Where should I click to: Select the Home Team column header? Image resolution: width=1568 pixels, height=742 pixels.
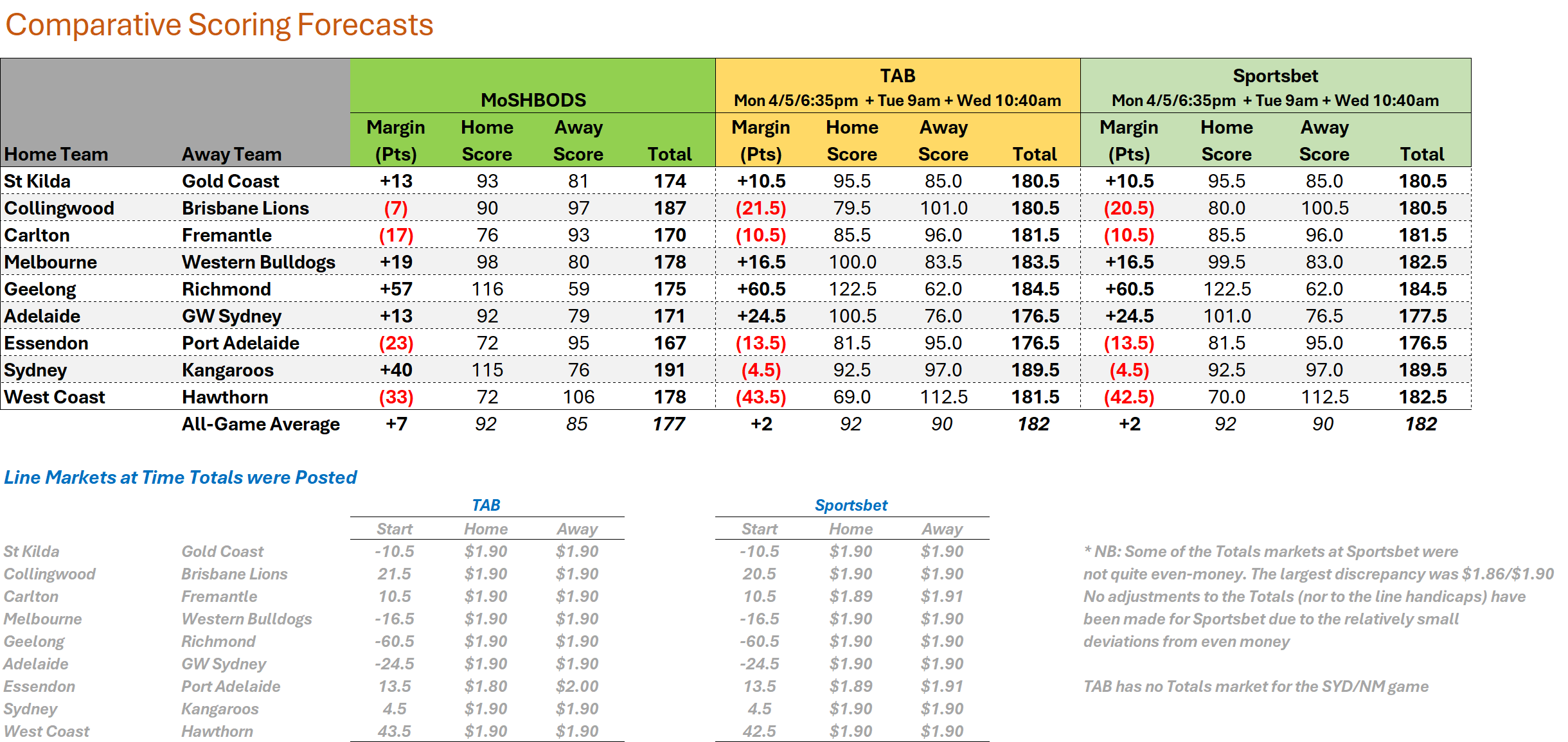pyautogui.click(x=56, y=154)
